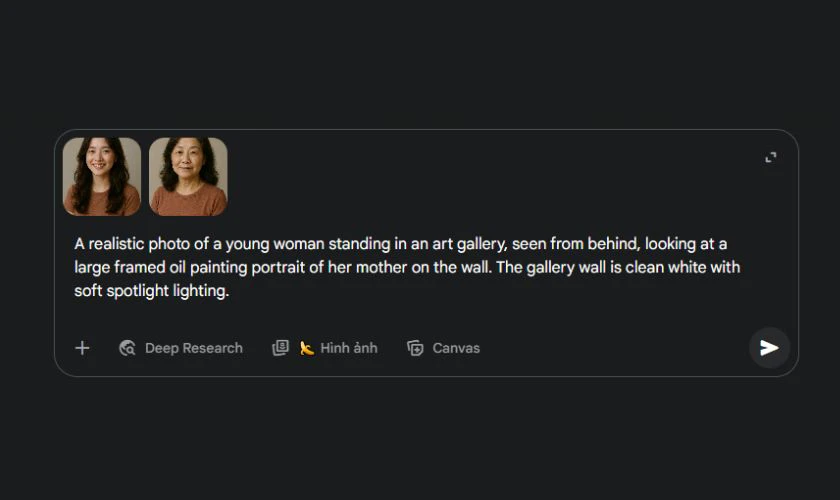Click the plus icon to add files
The width and height of the screenshot is (840, 500).
[82, 348]
